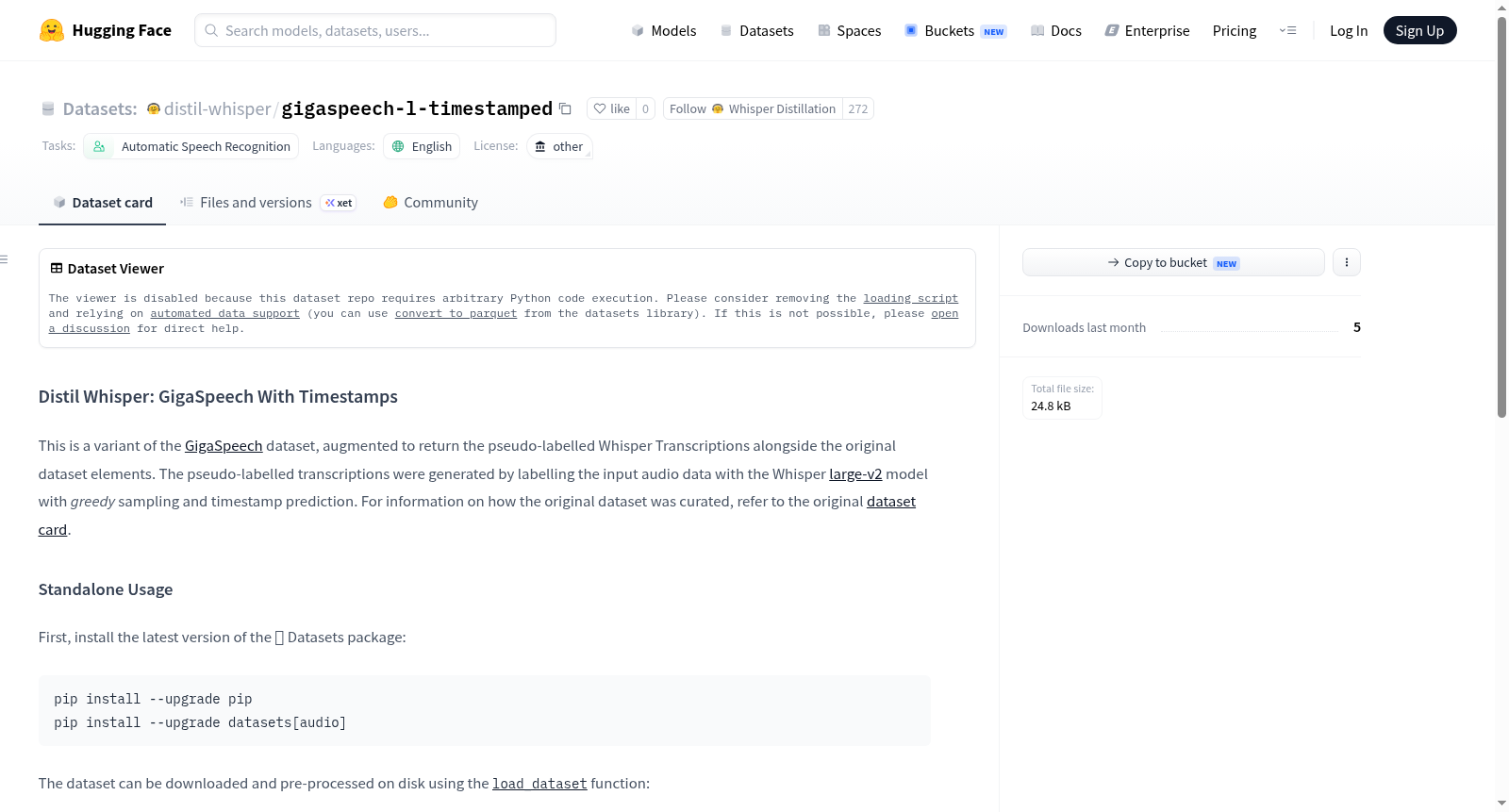
Task: Click the like count 0
Action: [645, 108]
